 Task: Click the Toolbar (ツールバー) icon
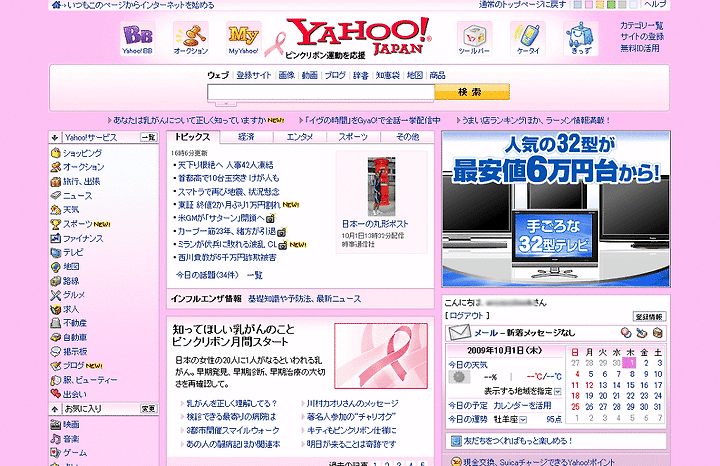point(474,39)
